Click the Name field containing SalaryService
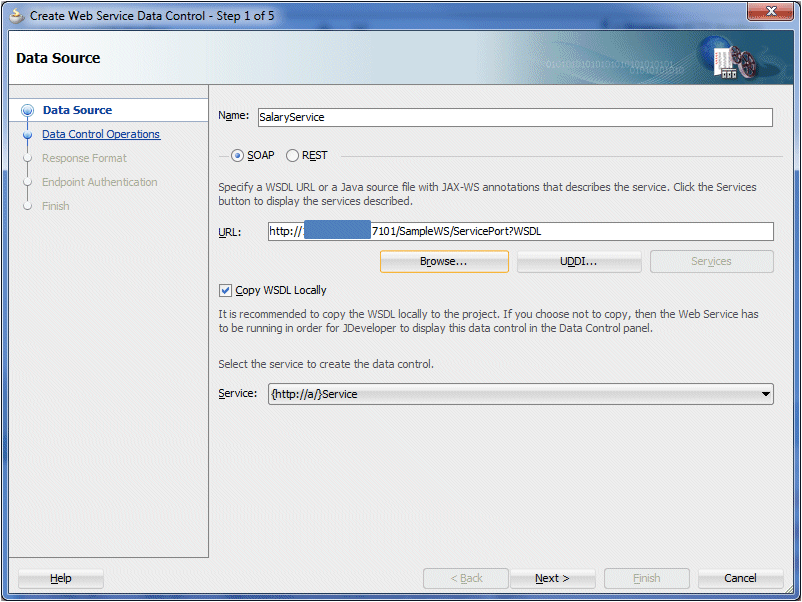The width and height of the screenshot is (802, 602). 515,117
